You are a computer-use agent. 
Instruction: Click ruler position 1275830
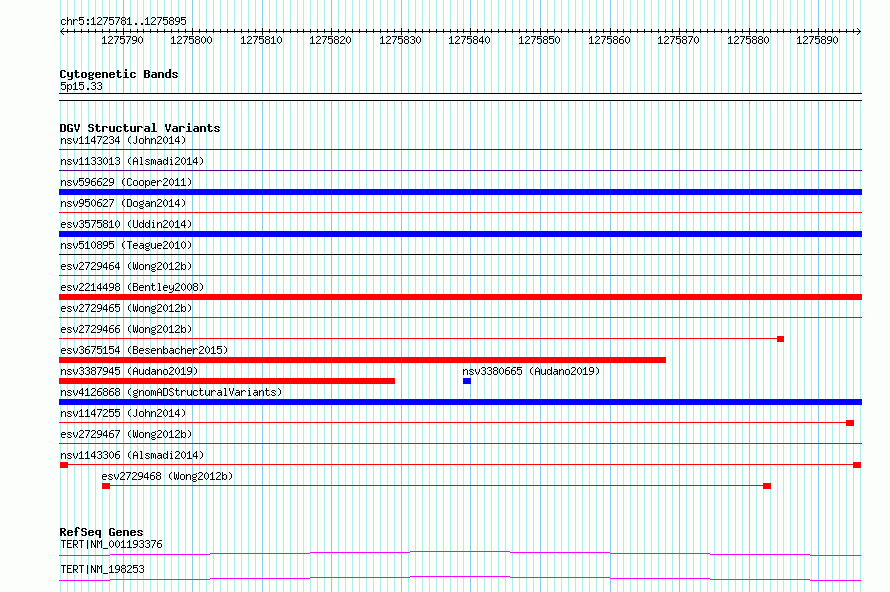pos(401,40)
